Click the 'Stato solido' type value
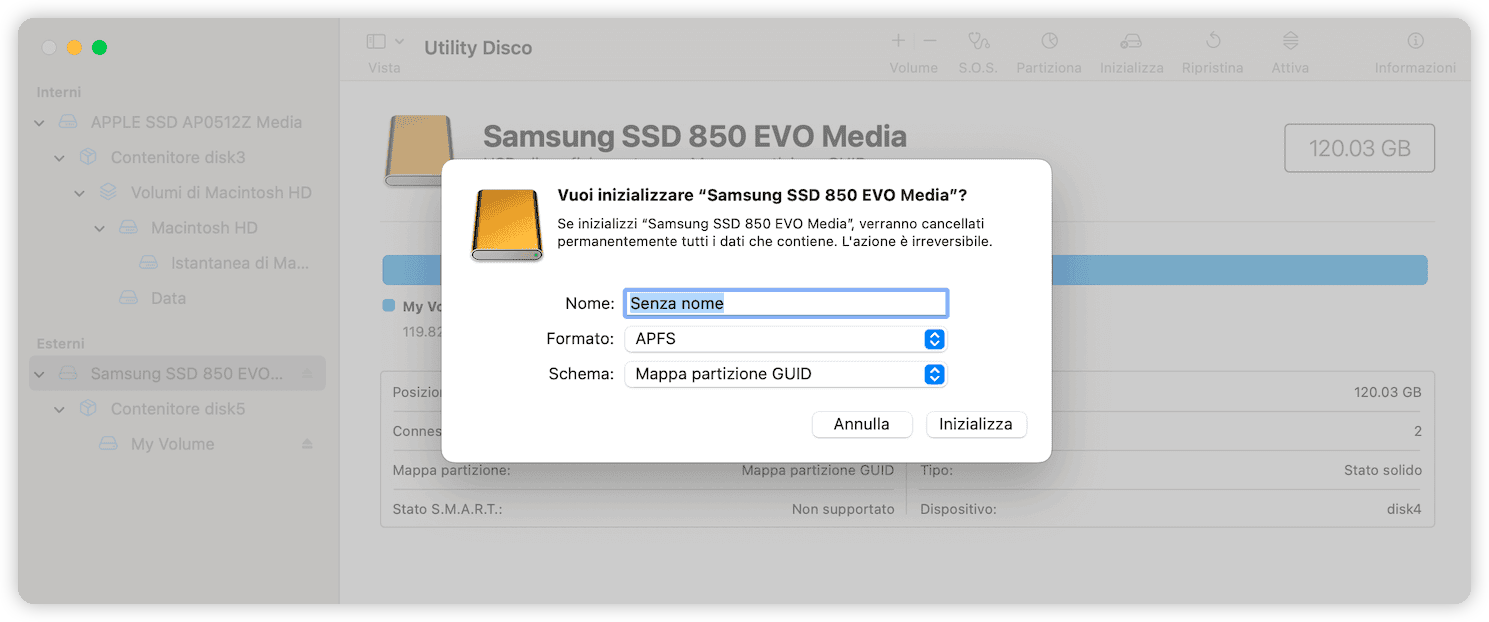This screenshot has height=622, width=1489. point(1383,470)
